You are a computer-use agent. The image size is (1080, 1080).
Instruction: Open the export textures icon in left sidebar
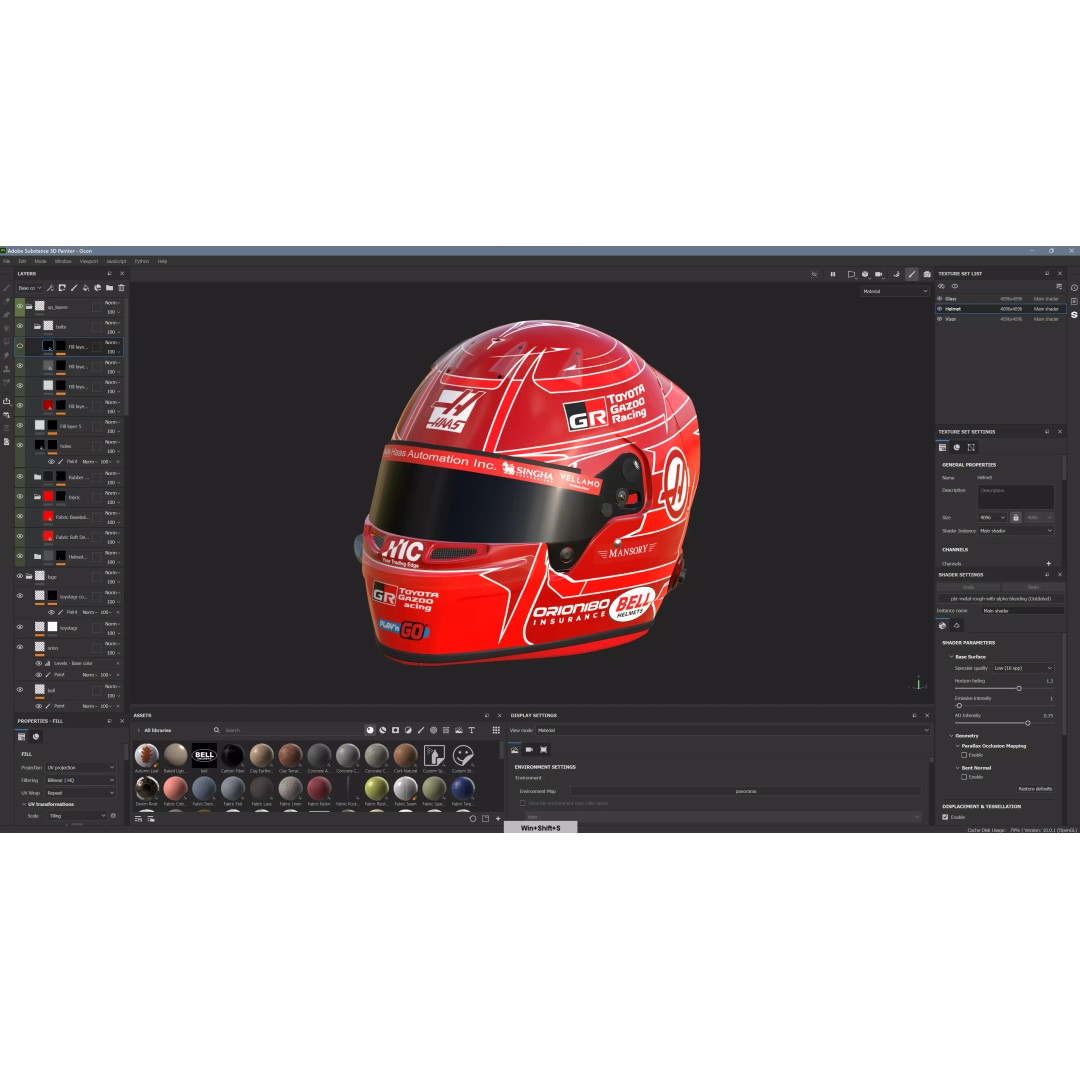click(6, 401)
